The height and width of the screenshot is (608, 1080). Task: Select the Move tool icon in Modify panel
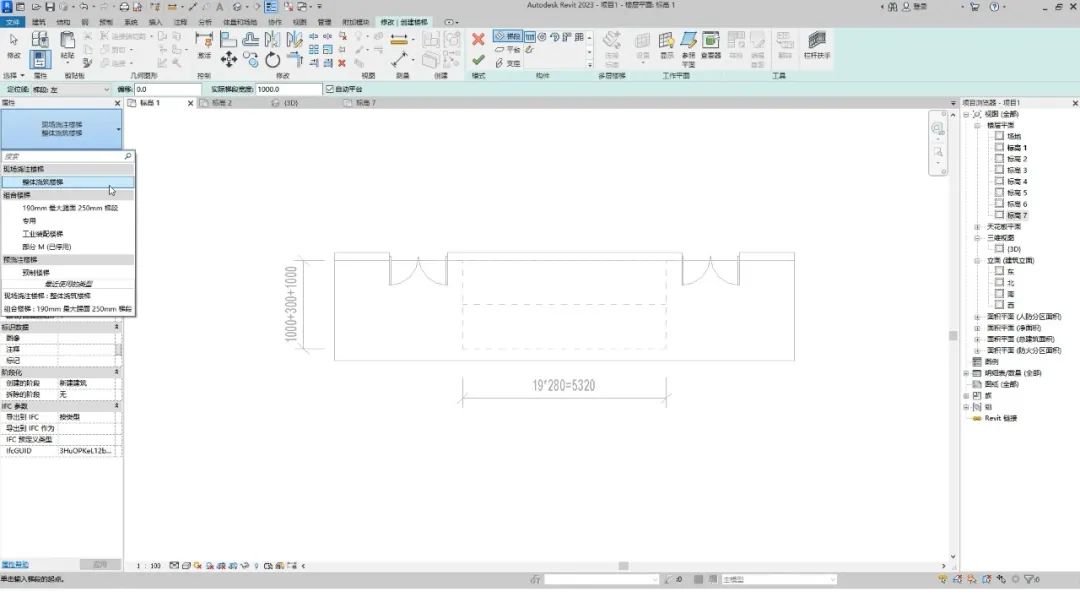pos(229,60)
